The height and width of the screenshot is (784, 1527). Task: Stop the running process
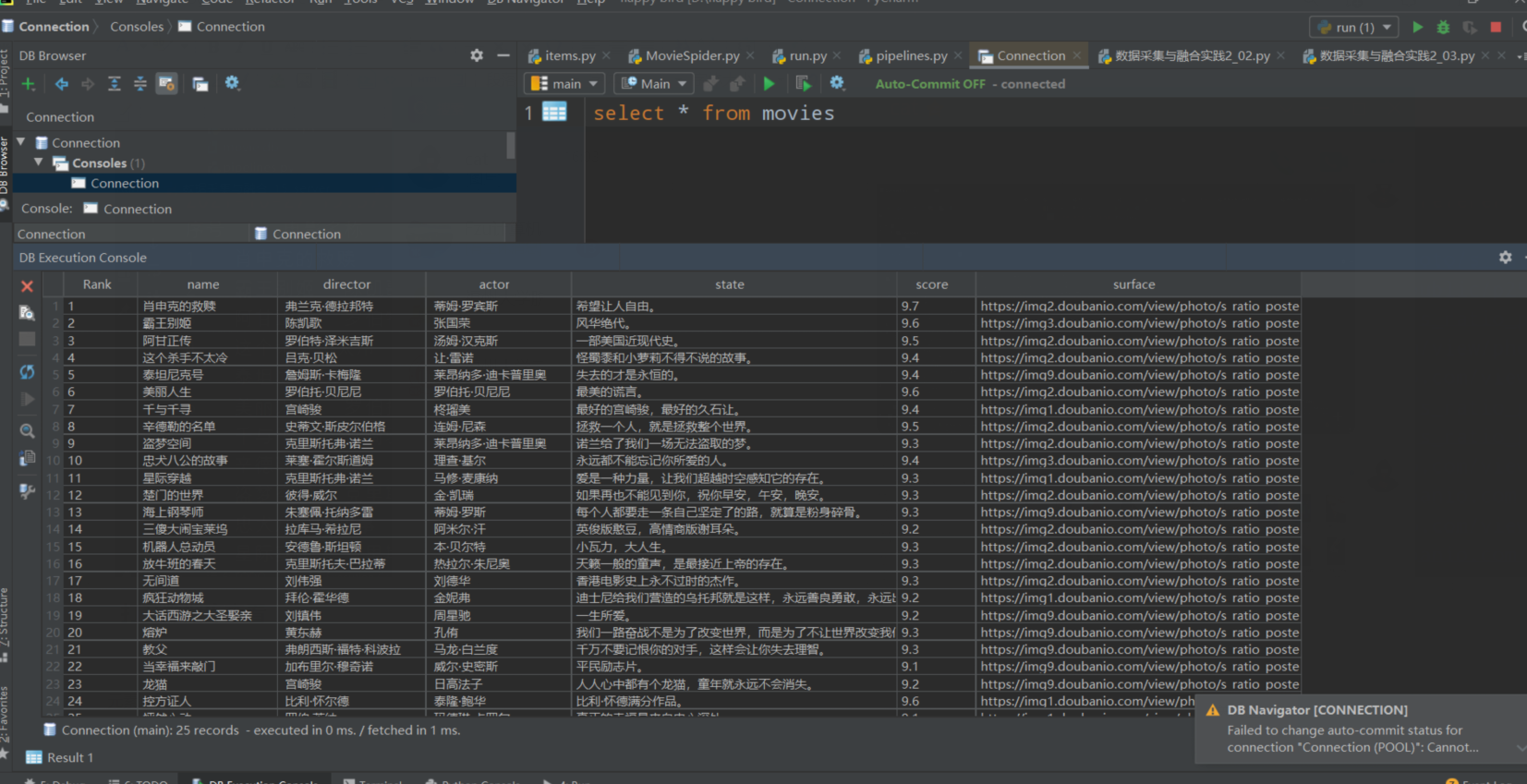click(1496, 27)
